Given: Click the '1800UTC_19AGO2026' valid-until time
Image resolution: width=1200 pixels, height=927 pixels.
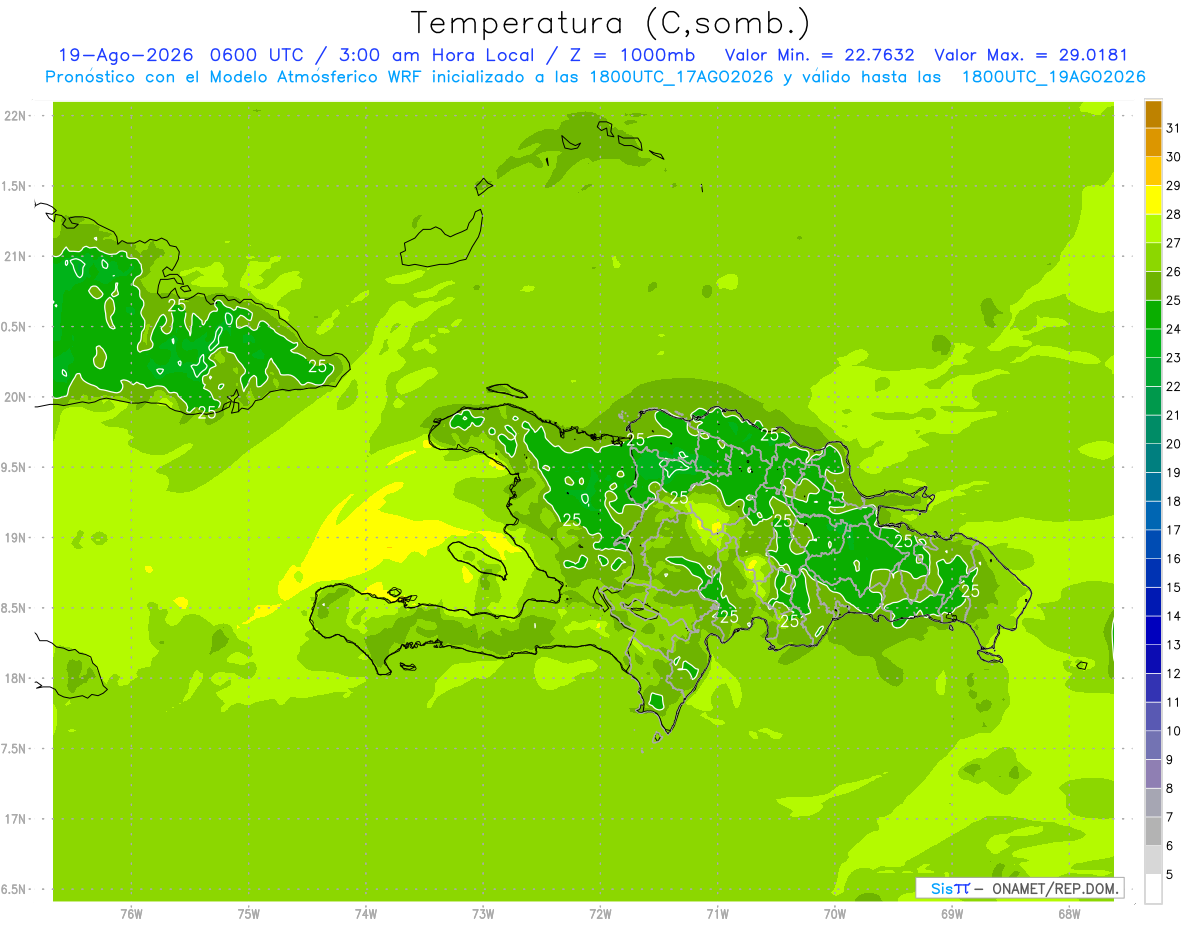Looking at the screenshot, I should coord(1053,77).
